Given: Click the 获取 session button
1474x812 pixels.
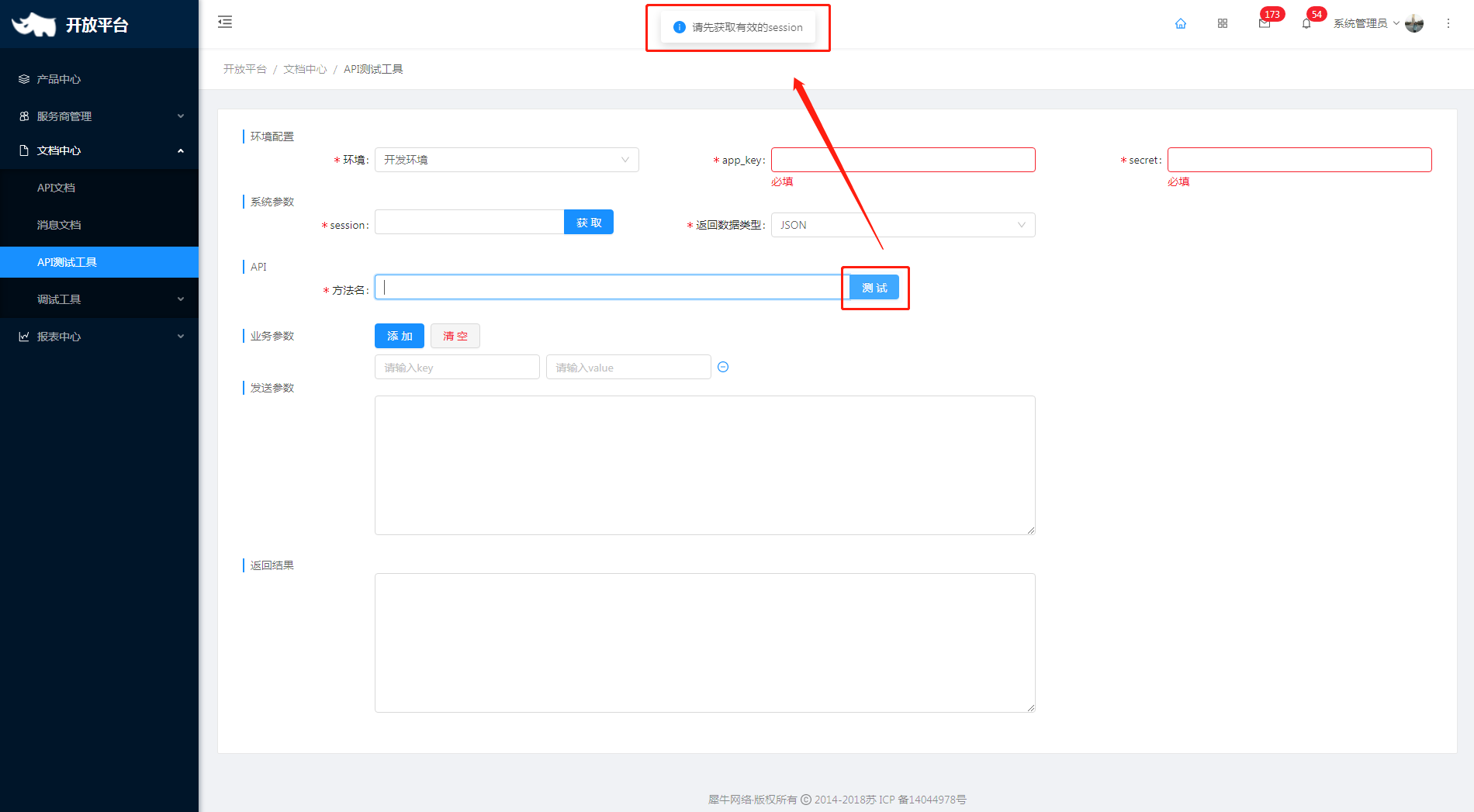Looking at the screenshot, I should (589, 223).
